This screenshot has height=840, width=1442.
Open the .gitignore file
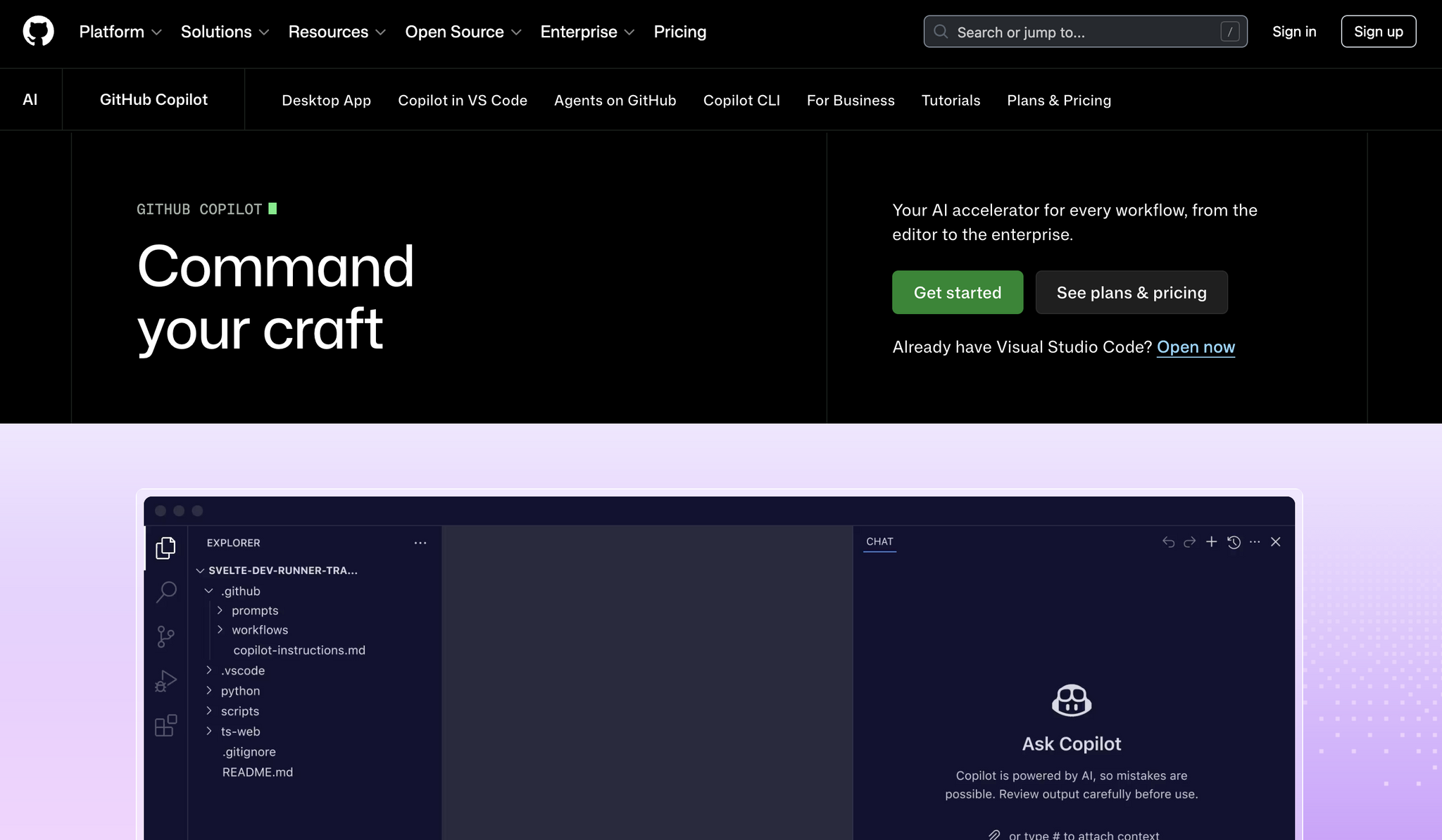249,752
